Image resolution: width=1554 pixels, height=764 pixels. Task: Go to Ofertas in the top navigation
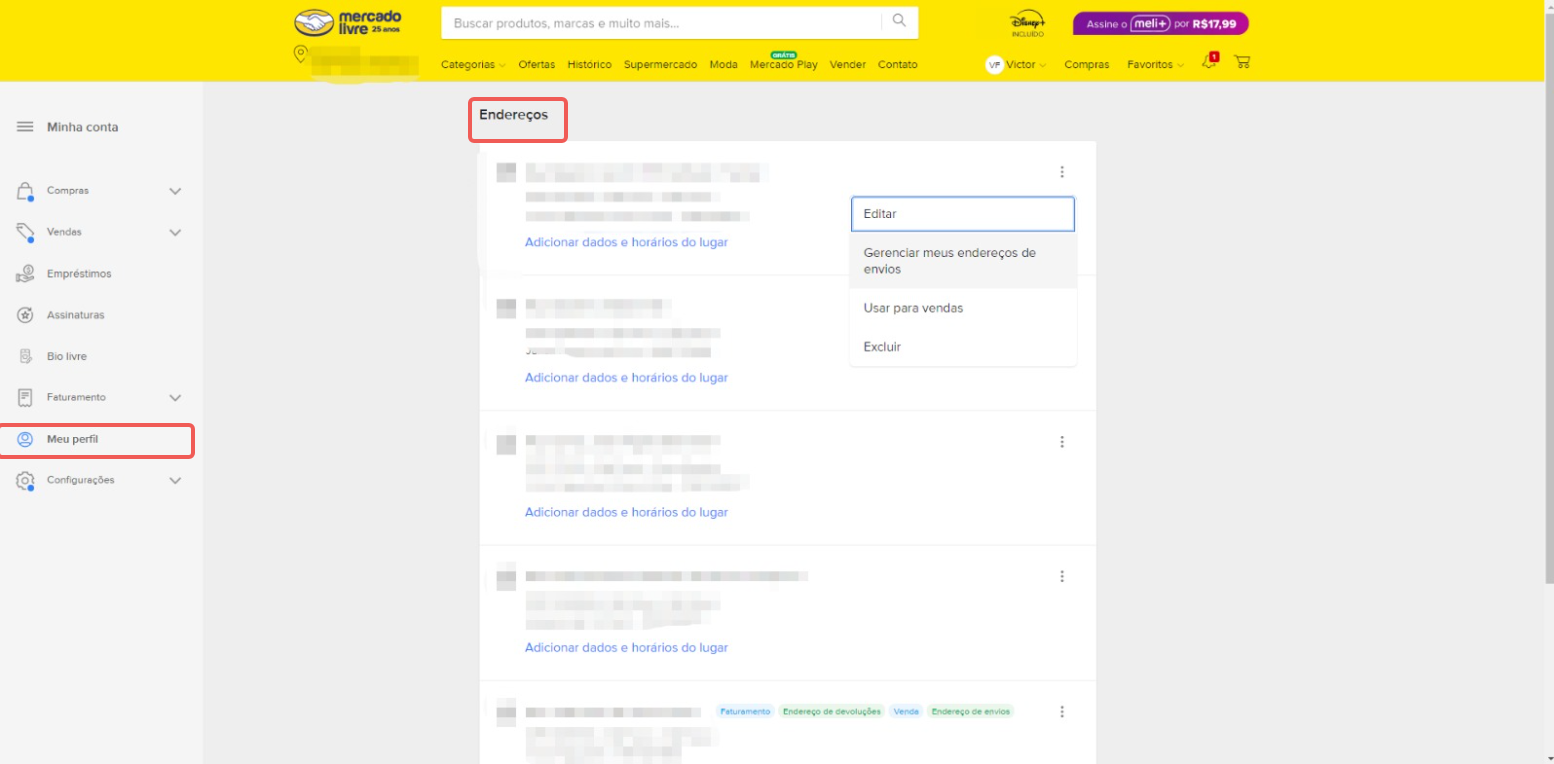[536, 64]
